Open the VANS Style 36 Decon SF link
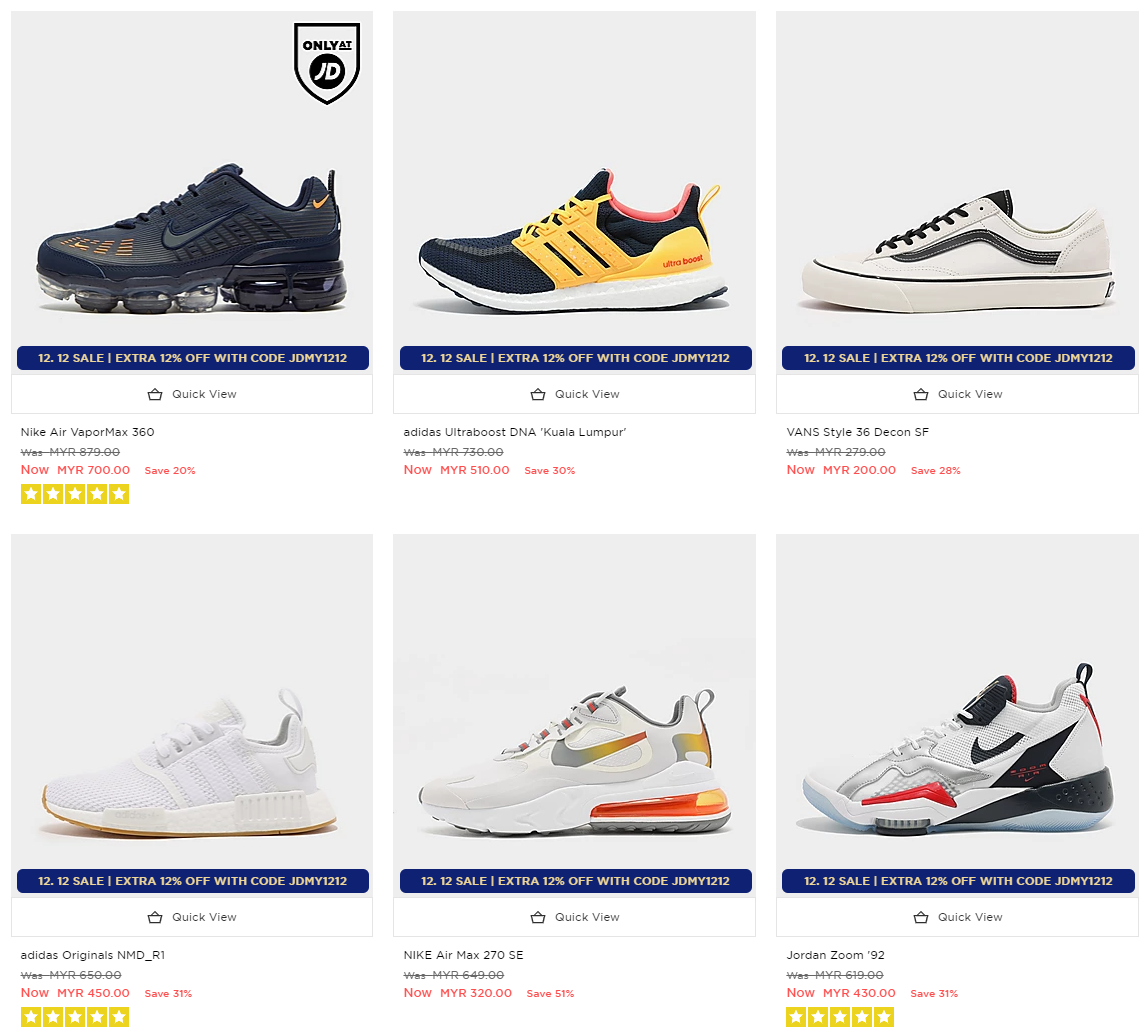The image size is (1147, 1034). [857, 432]
